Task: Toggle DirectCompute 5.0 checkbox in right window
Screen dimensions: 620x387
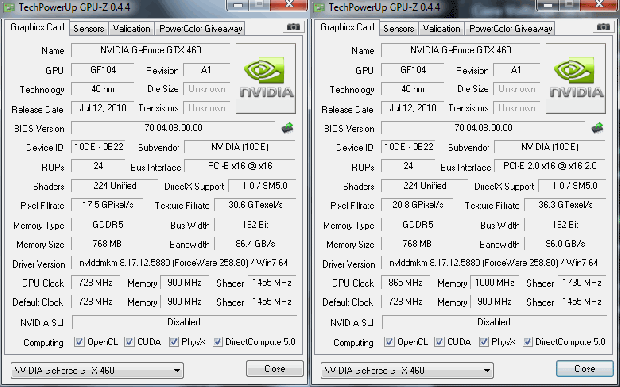Action: pos(527,342)
